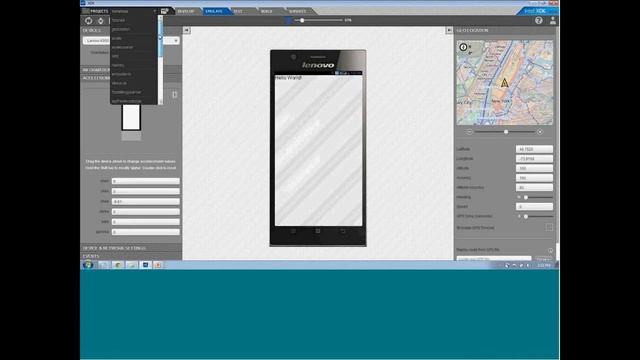Select last visible project in dropdown list
The width and height of the screenshot is (640, 360).
[134, 101]
